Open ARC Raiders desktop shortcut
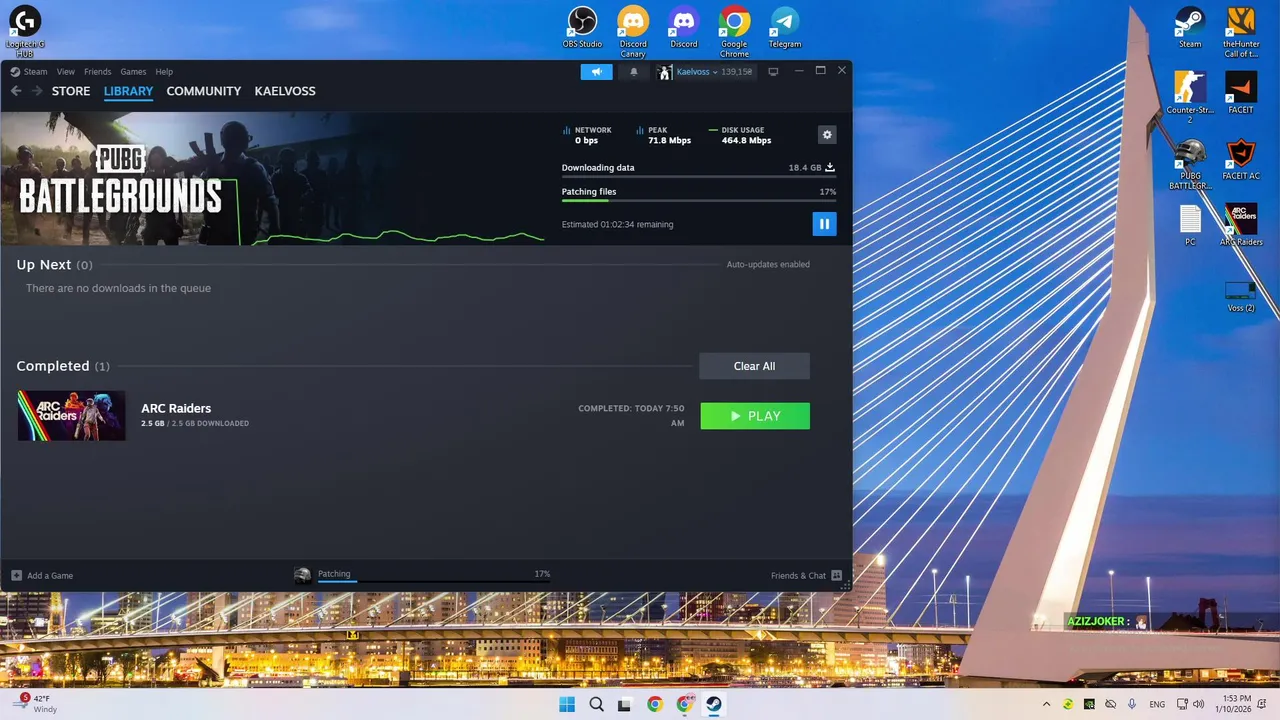The image size is (1280, 720). (1241, 226)
